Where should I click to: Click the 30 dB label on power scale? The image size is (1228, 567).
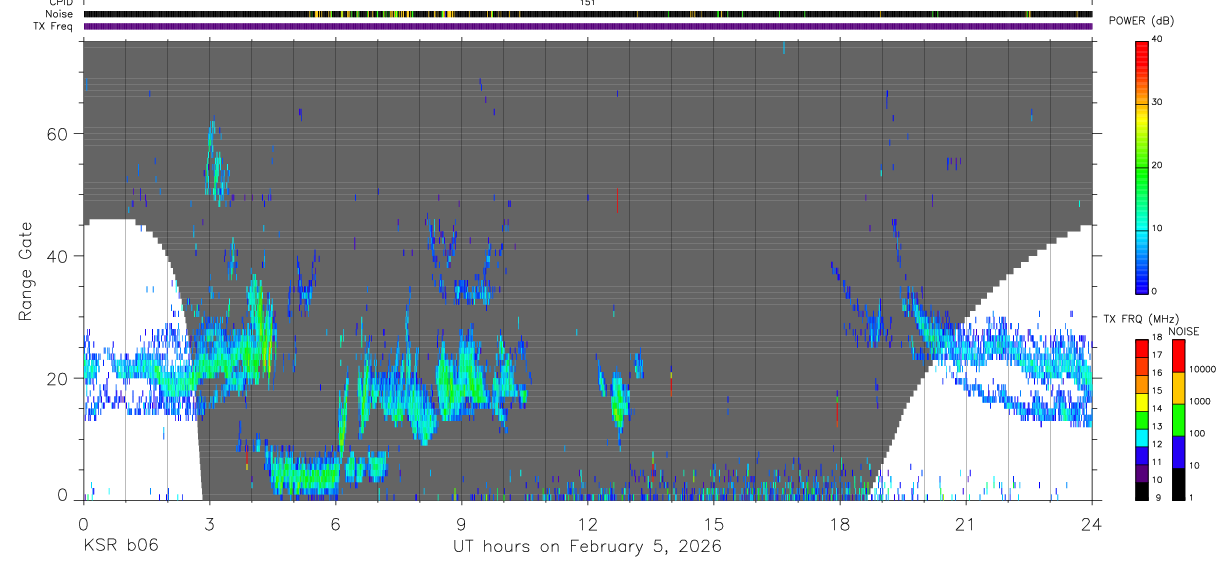pyautogui.click(x=1157, y=102)
